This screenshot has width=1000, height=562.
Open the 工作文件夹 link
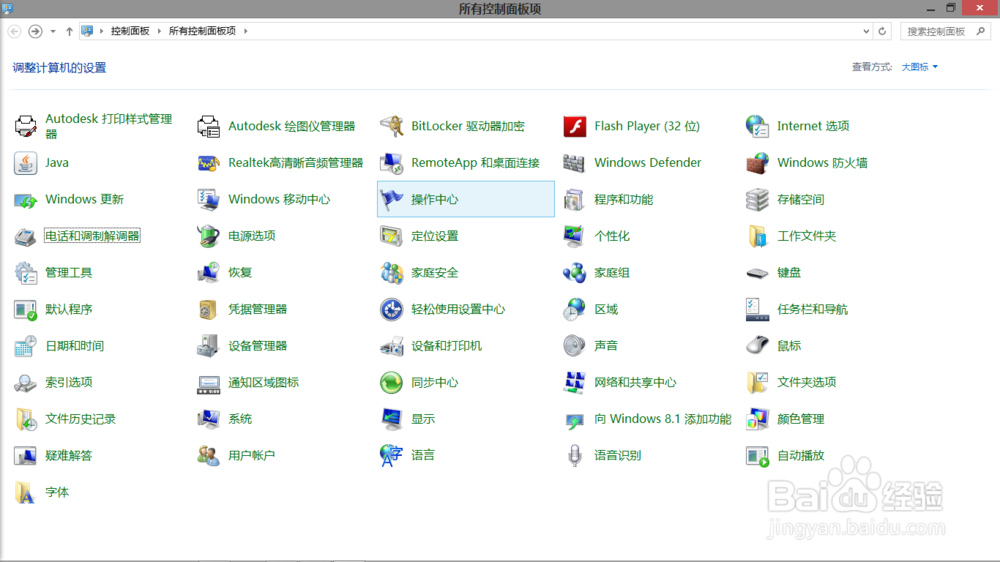tap(806, 236)
